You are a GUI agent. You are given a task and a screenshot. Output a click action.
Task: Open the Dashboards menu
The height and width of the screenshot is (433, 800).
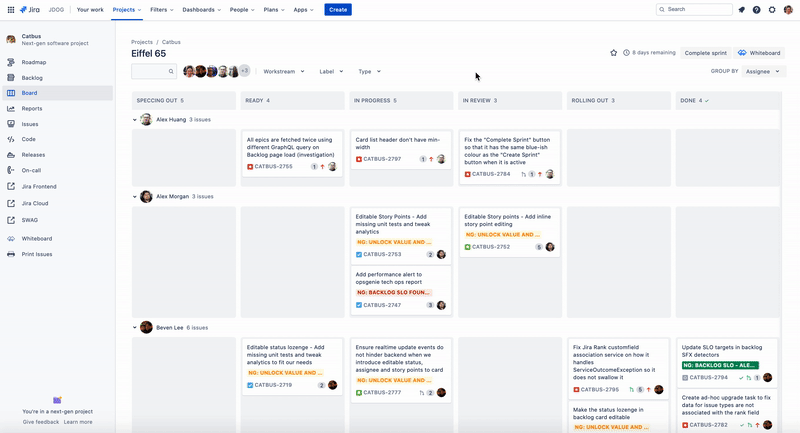coord(202,10)
